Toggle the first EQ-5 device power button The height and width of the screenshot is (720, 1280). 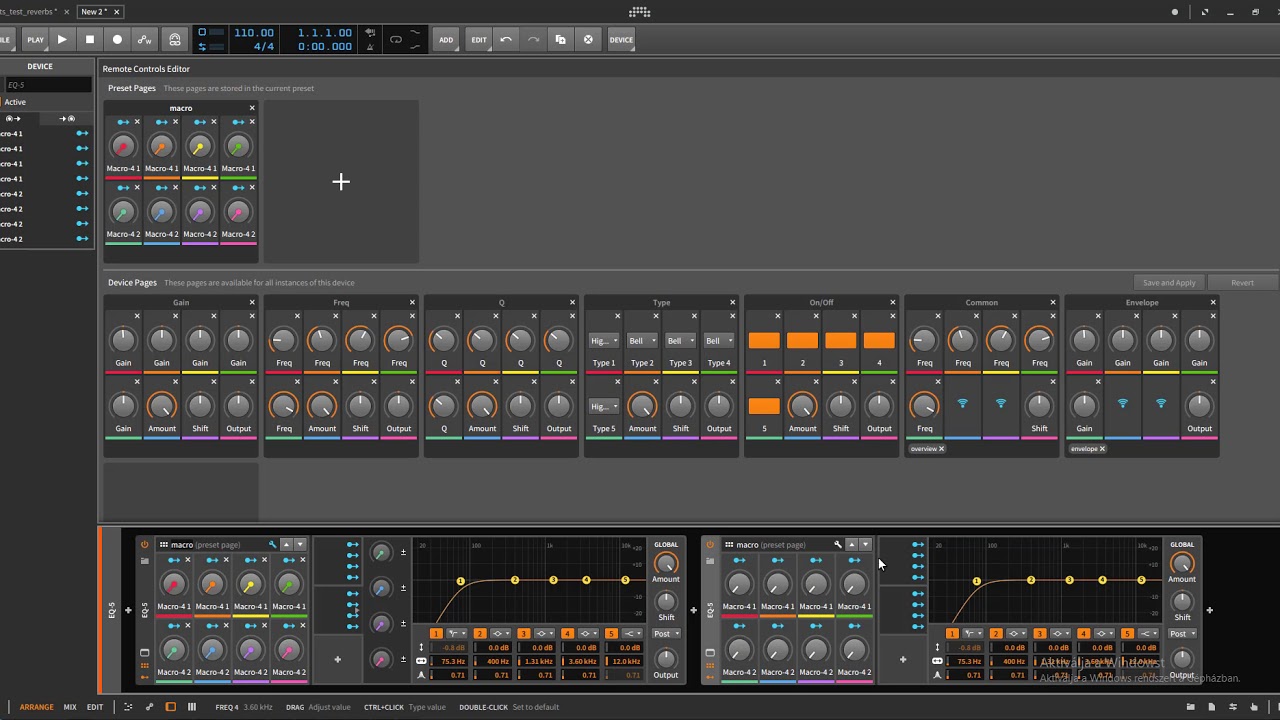144,545
